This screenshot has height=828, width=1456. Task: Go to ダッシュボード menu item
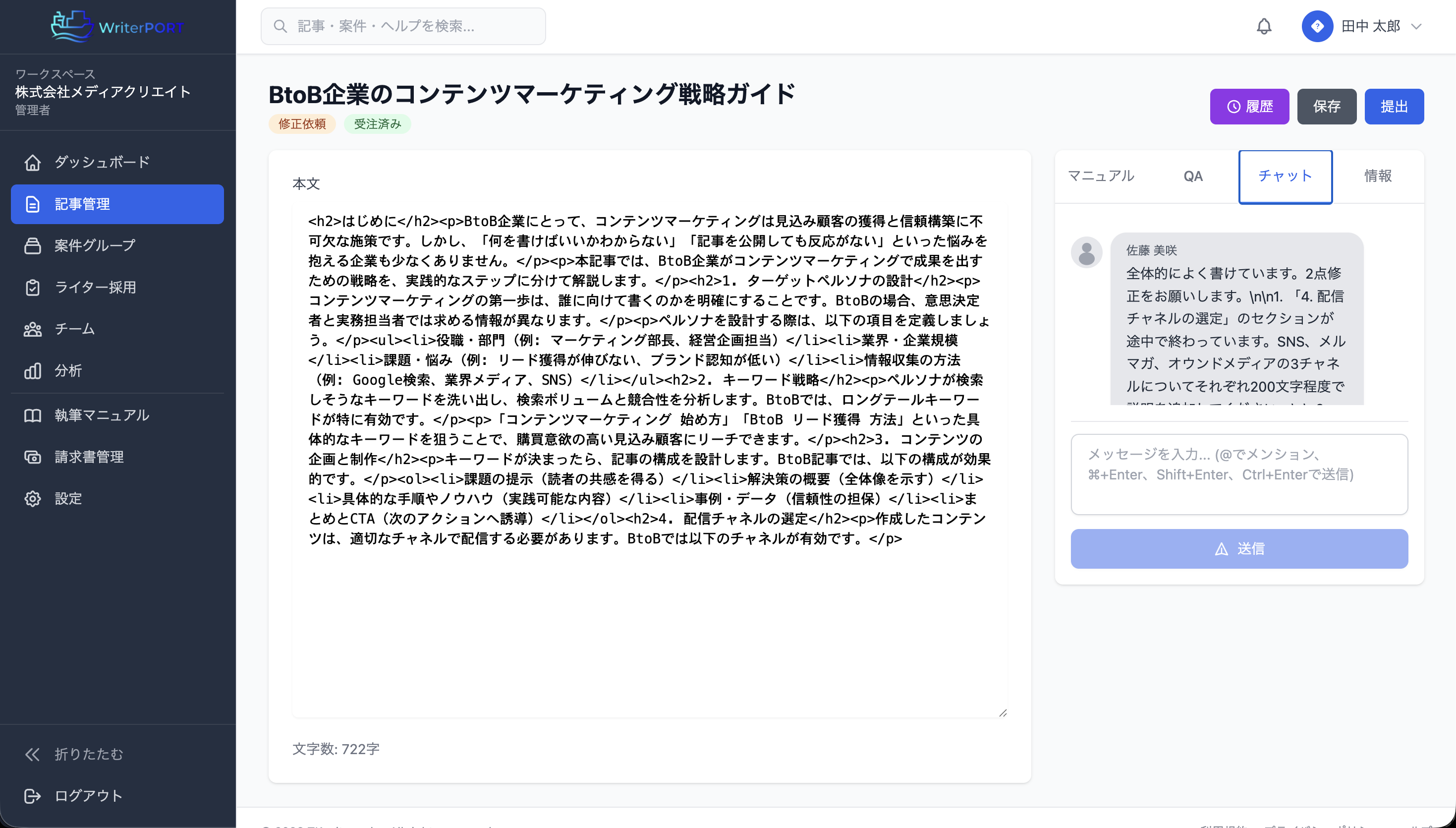coord(117,163)
